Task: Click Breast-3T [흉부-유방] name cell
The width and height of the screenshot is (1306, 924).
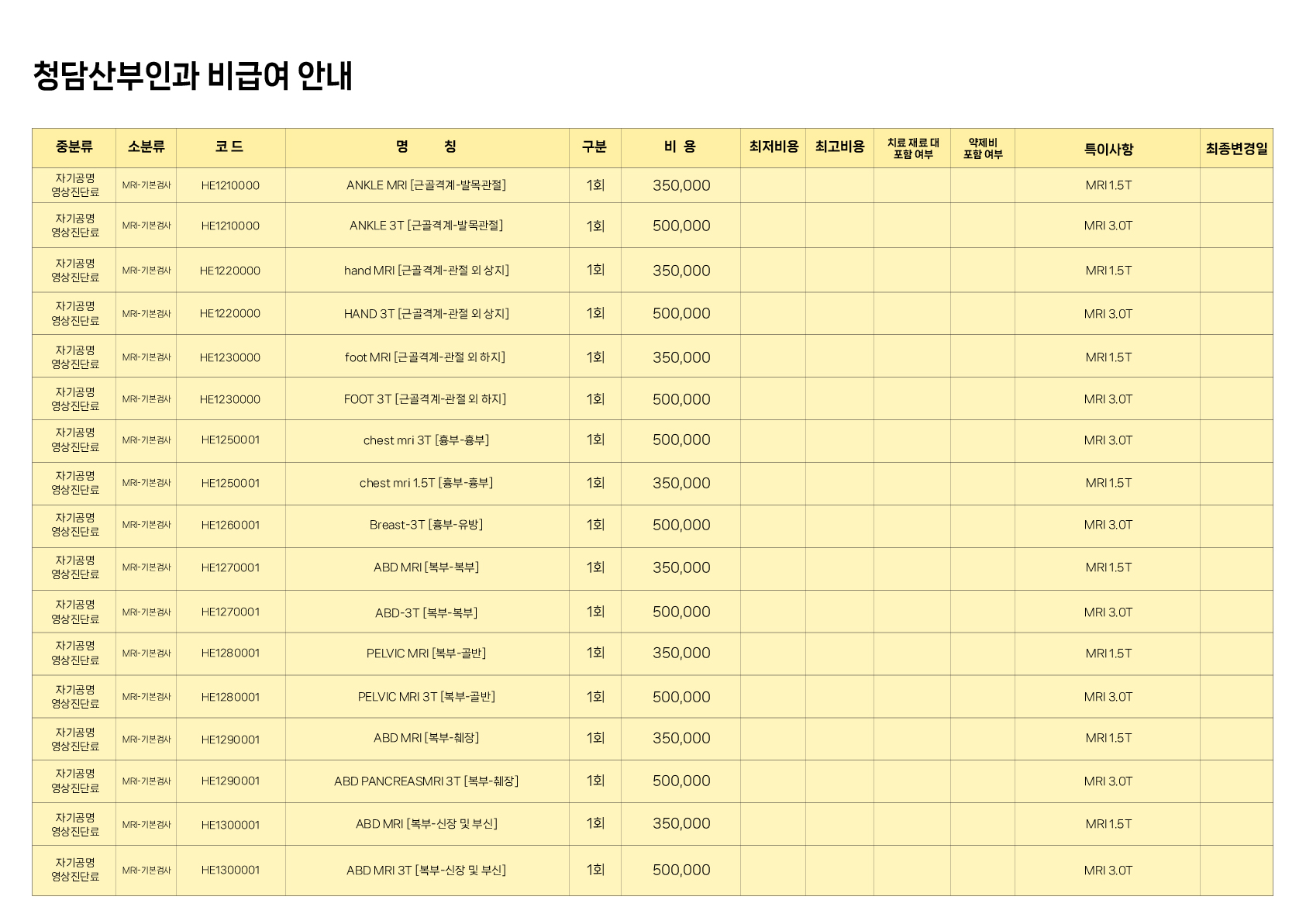Action: click(426, 525)
